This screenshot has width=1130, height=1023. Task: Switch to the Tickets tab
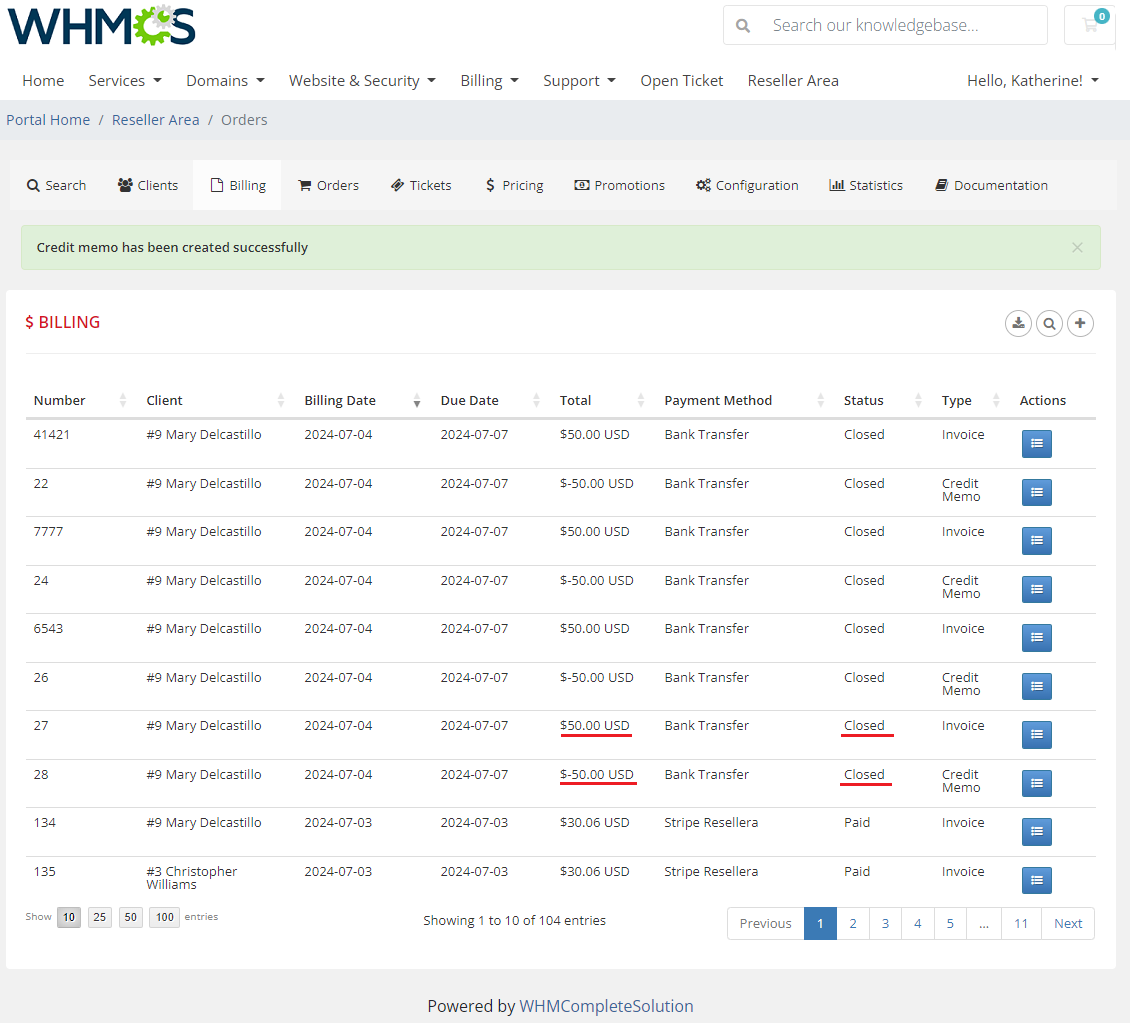(421, 185)
